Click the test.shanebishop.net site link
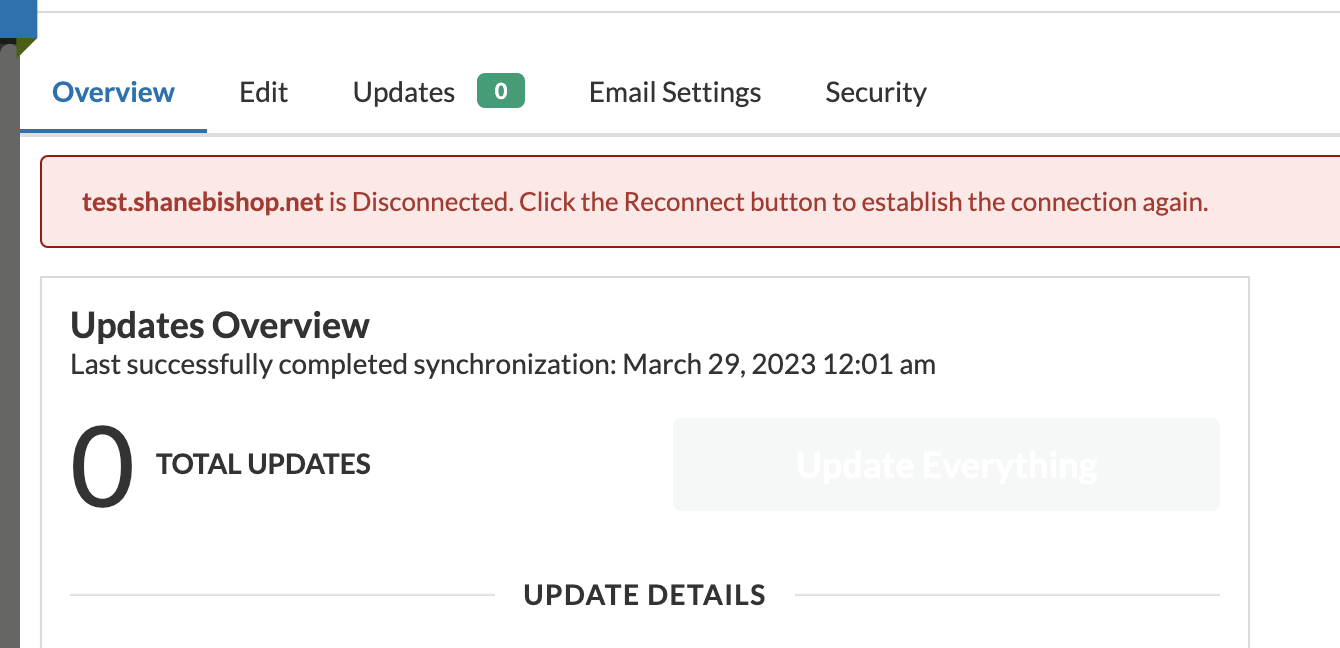The height and width of the screenshot is (648, 1340). pyautogui.click(x=202, y=201)
